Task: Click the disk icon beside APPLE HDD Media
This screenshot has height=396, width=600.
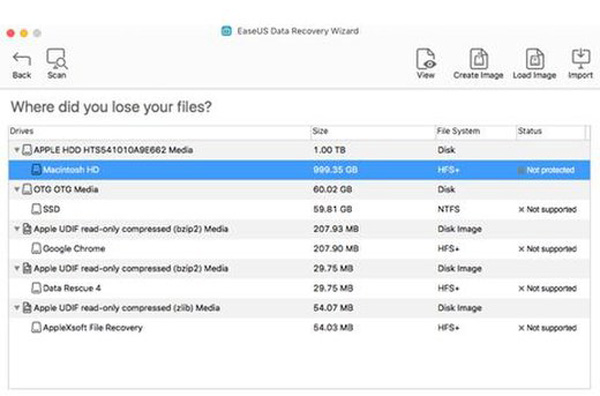Action: pyautogui.click(x=27, y=150)
